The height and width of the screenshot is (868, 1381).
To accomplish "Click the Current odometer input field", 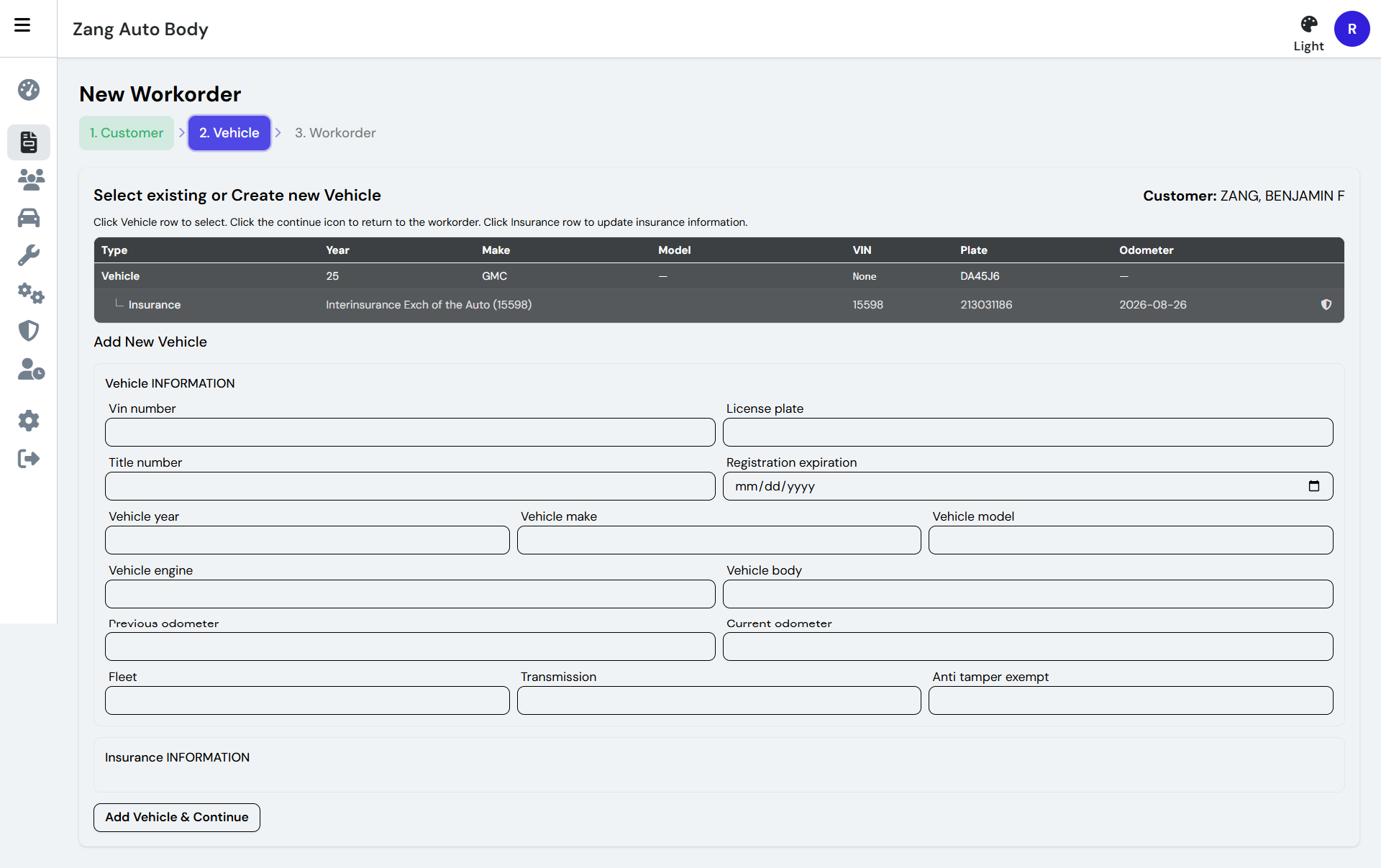I will pyautogui.click(x=1028, y=647).
